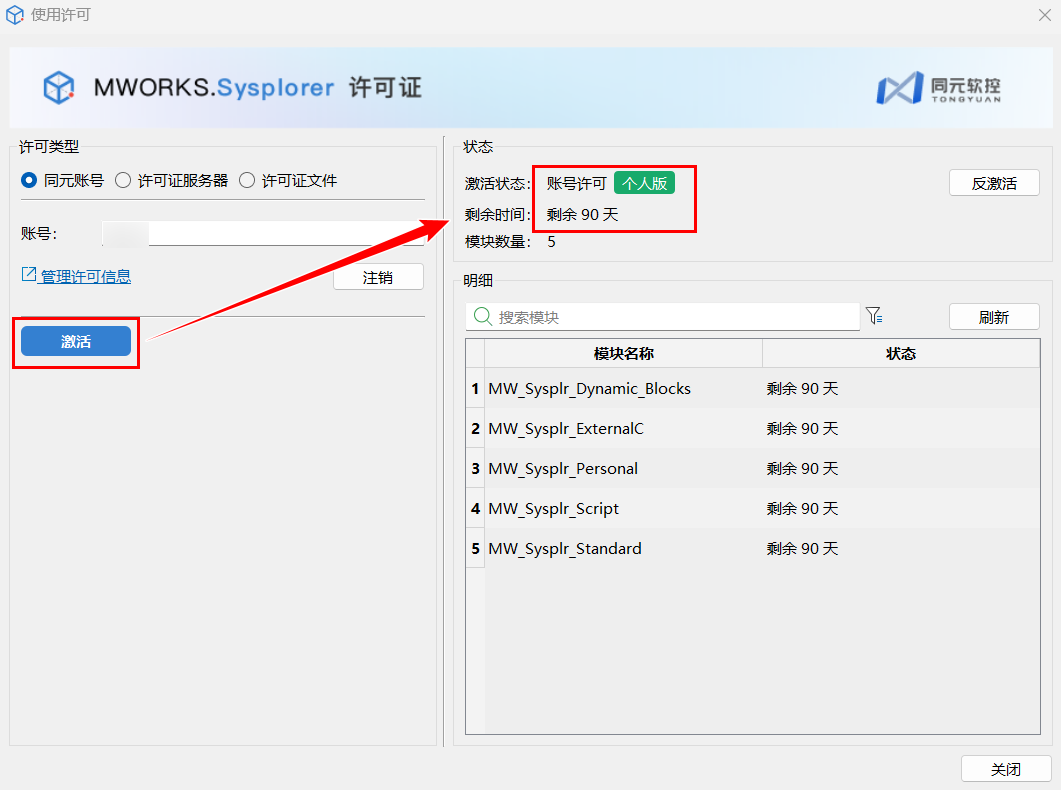This screenshot has width=1061, height=790.
Task: Click the magnifier icon in search box
Action: [482, 317]
